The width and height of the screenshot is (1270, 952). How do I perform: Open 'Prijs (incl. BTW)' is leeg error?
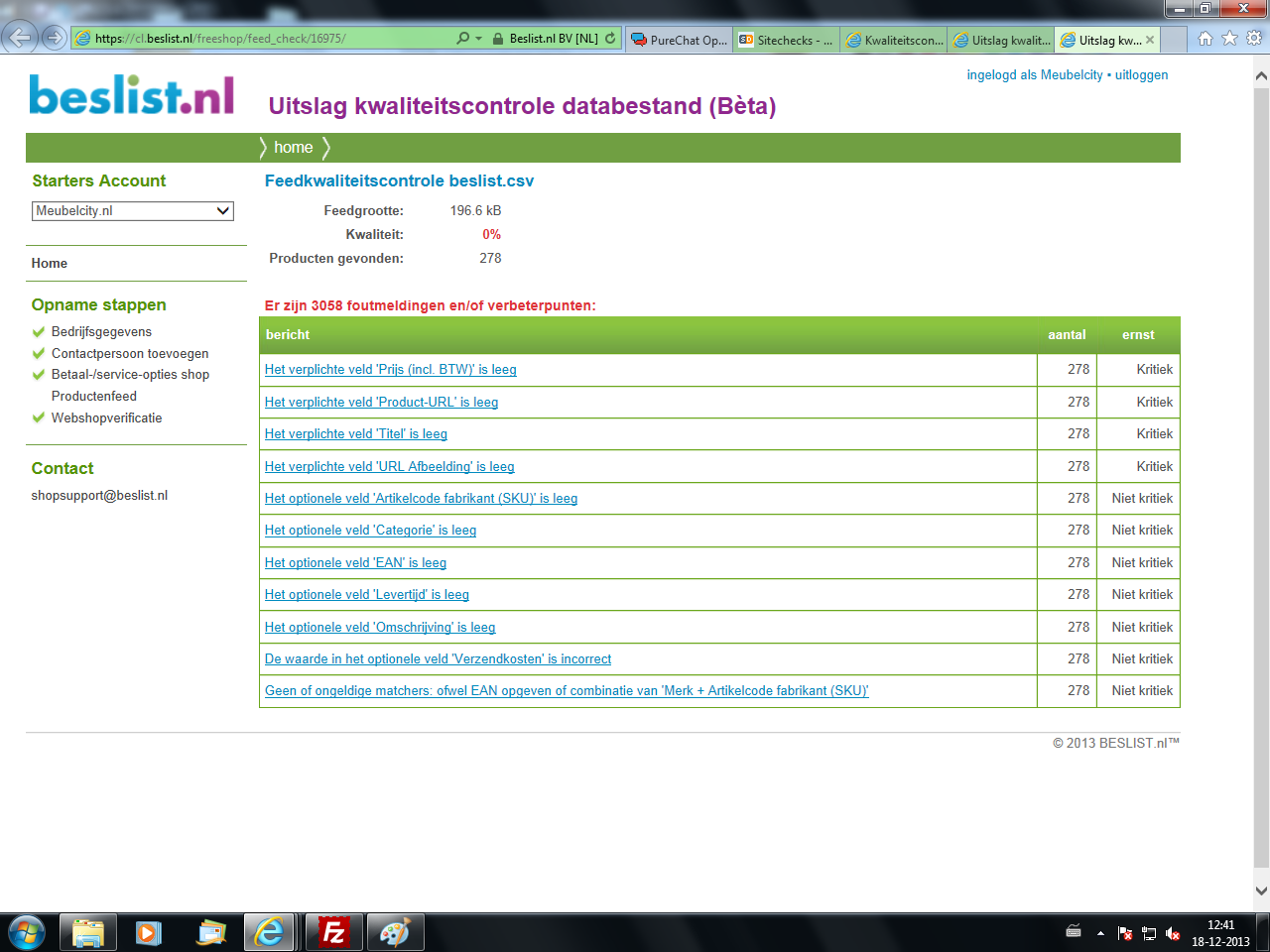coord(391,370)
